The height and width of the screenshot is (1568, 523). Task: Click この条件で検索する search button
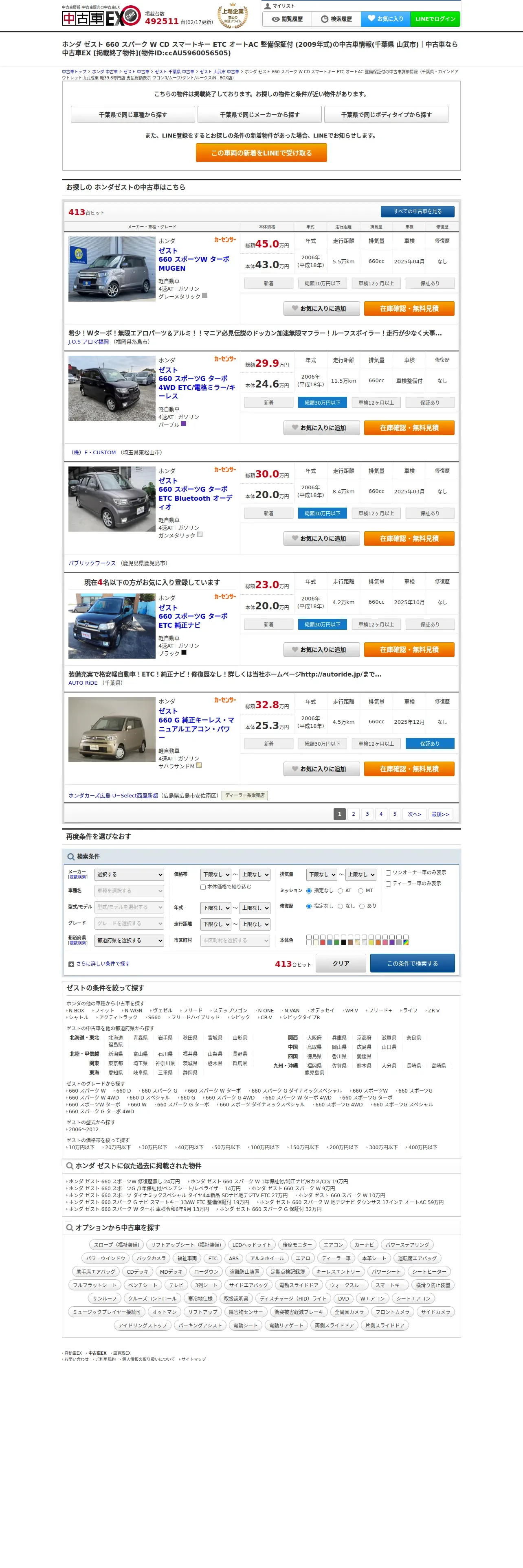(412, 964)
